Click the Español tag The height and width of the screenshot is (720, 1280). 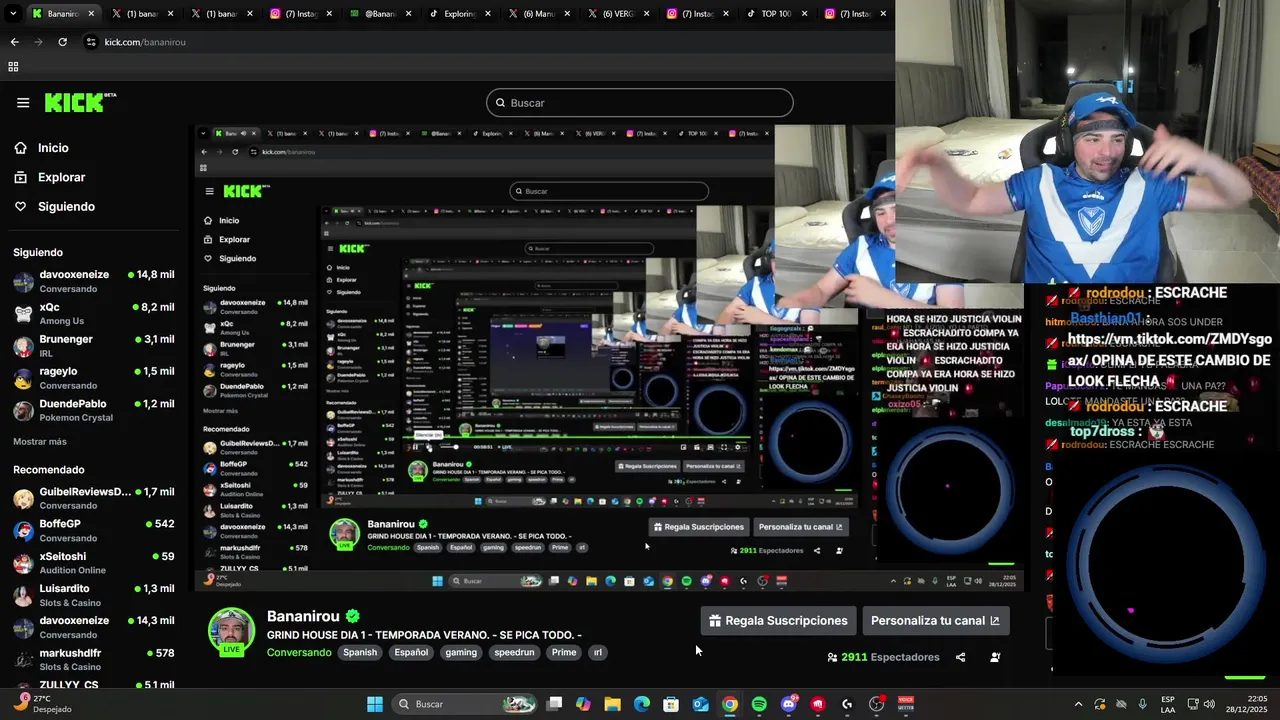411,652
